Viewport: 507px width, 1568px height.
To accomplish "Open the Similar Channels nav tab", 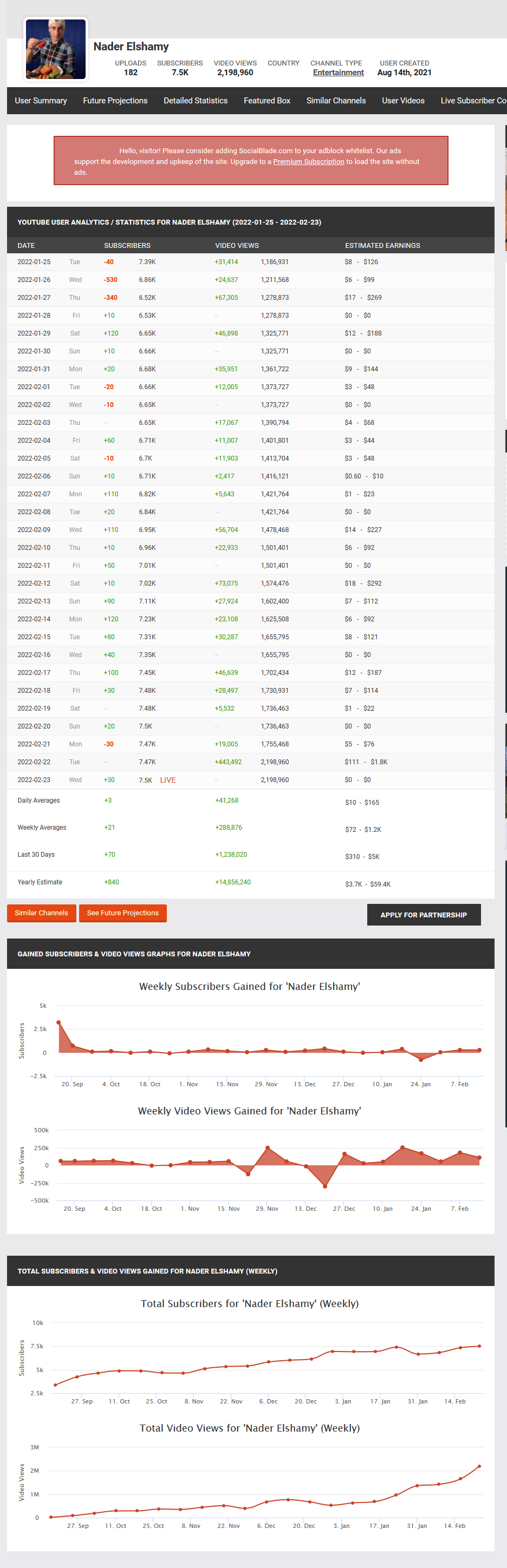I will pos(336,101).
